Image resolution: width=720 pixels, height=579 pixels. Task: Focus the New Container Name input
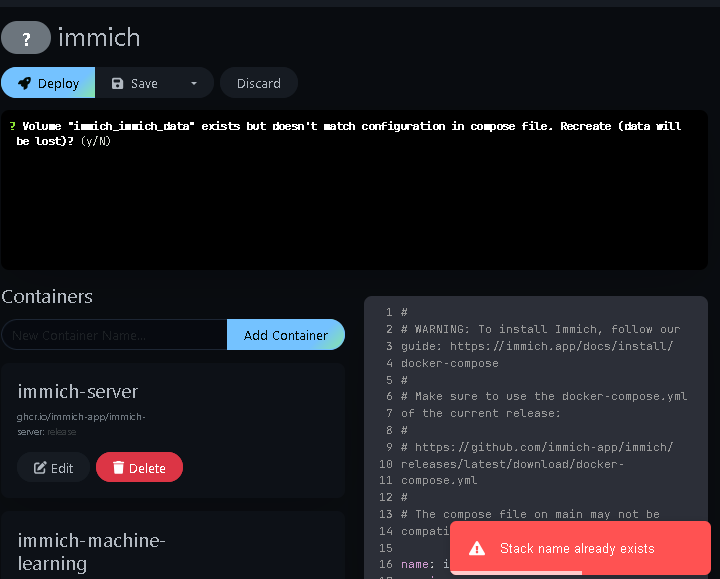[x=115, y=335]
